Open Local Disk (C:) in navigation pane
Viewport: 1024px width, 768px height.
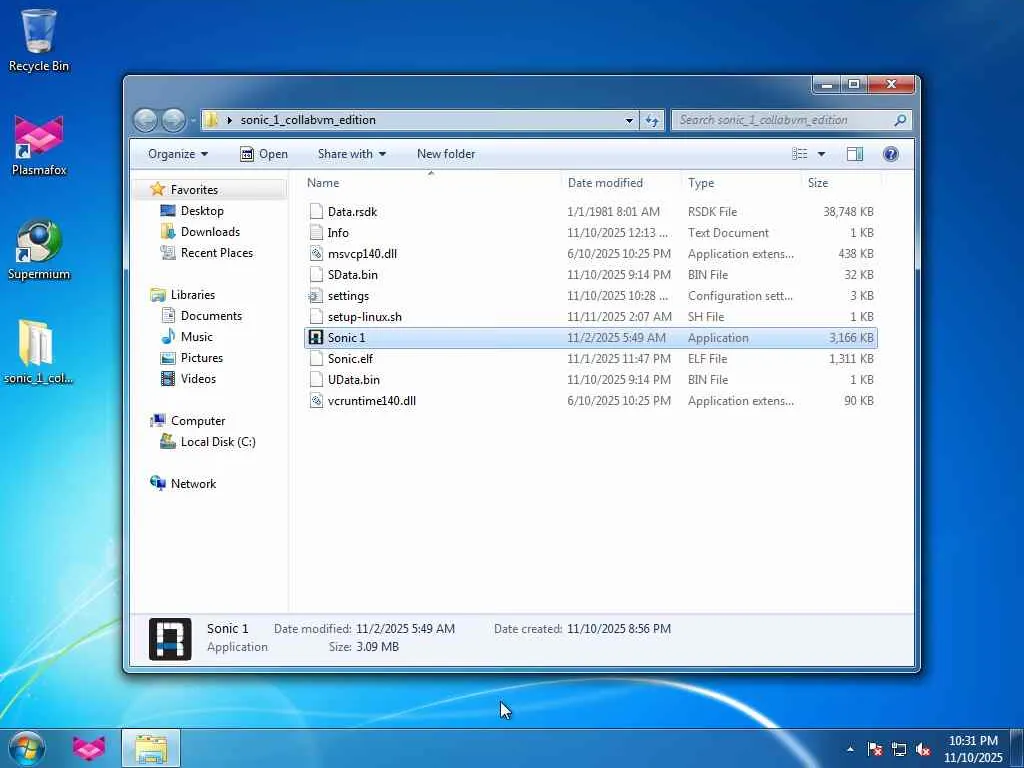click(217, 441)
